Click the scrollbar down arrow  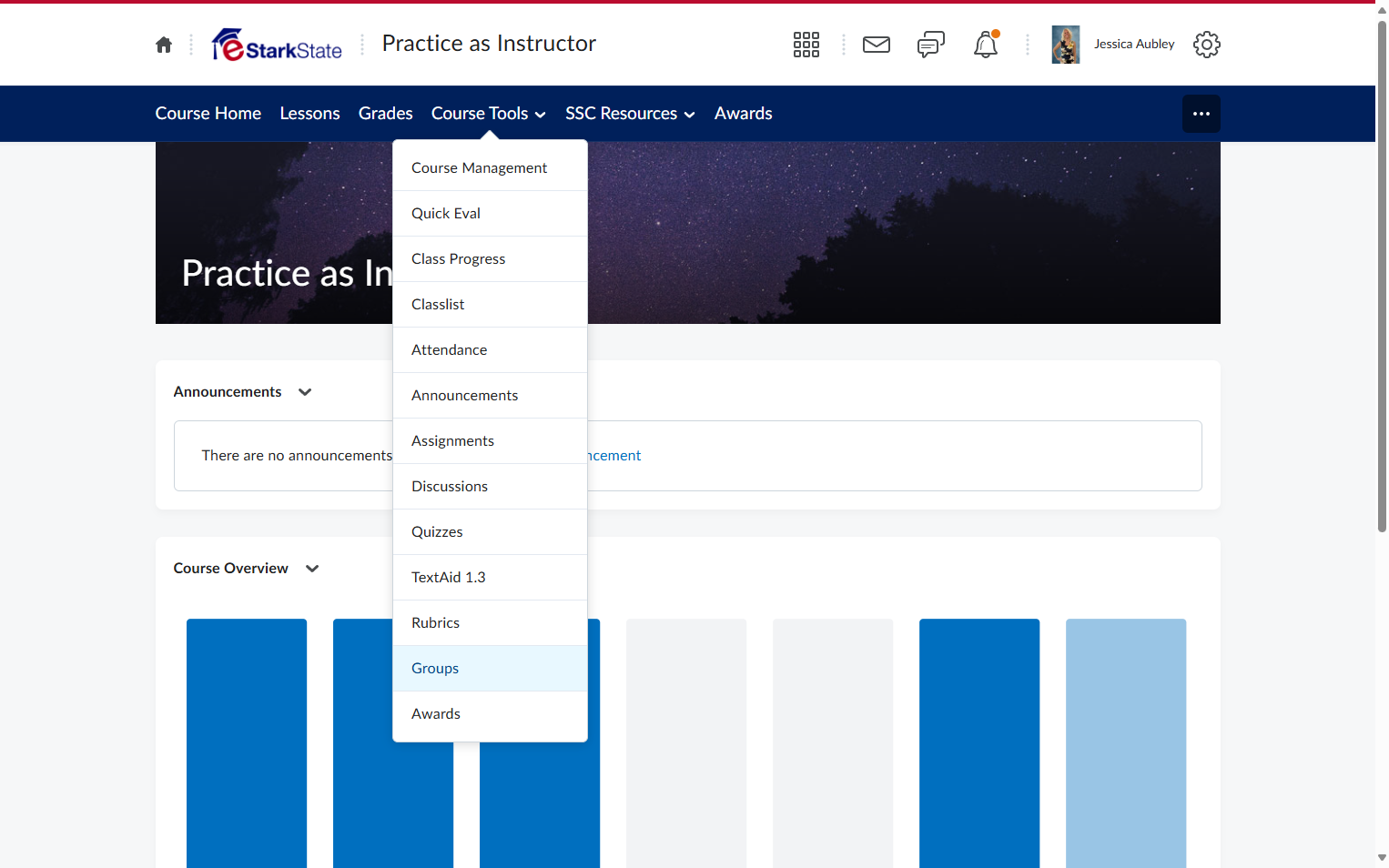(1382, 858)
